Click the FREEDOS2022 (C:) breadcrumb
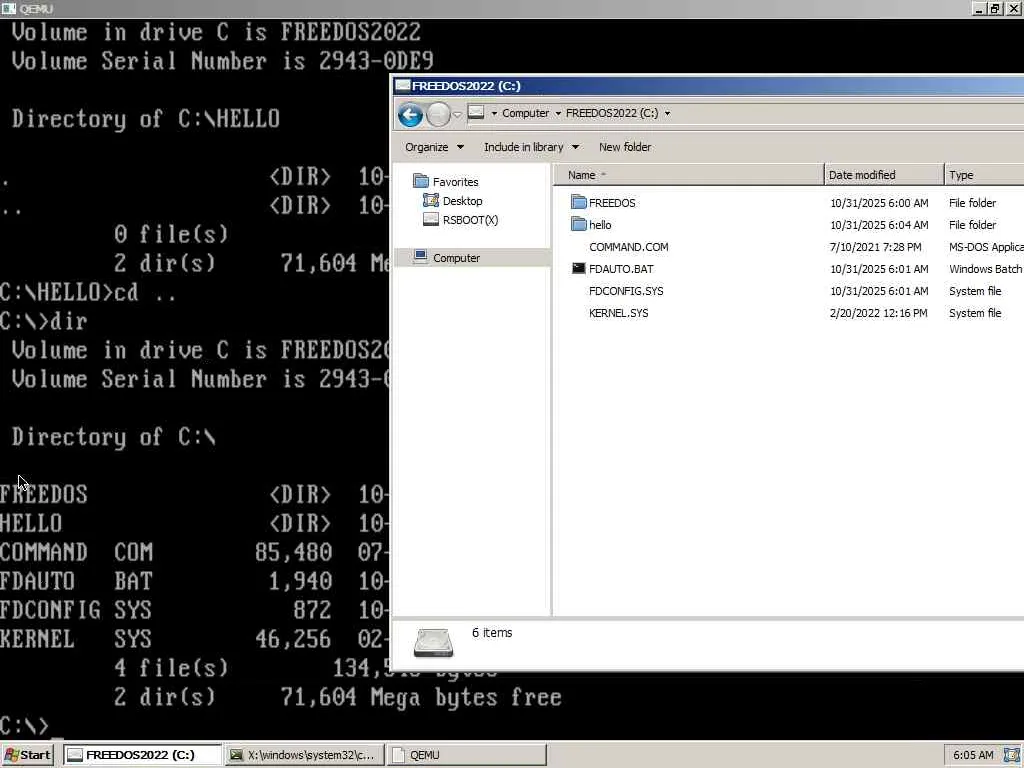1024x768 pixels. click(x=612, y=113)
